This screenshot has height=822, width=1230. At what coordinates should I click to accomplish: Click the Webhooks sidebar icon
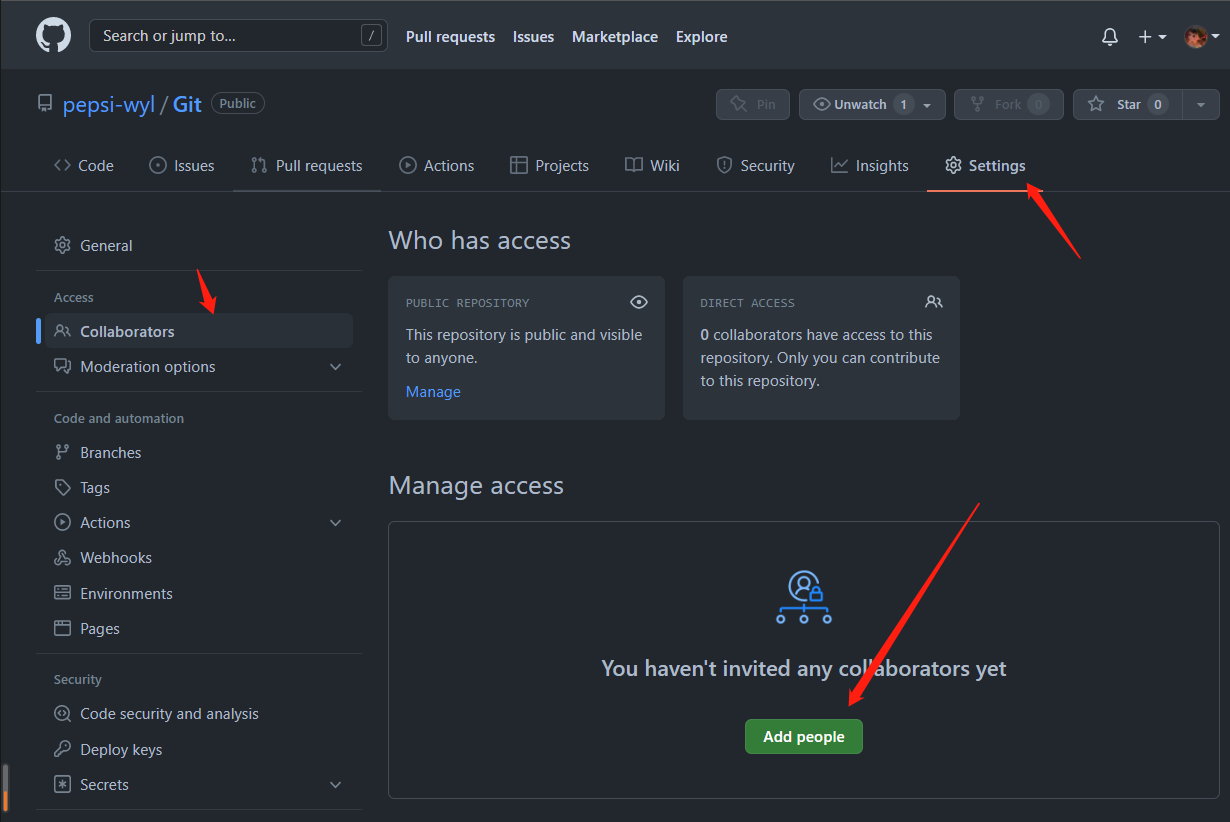[62, 557]
